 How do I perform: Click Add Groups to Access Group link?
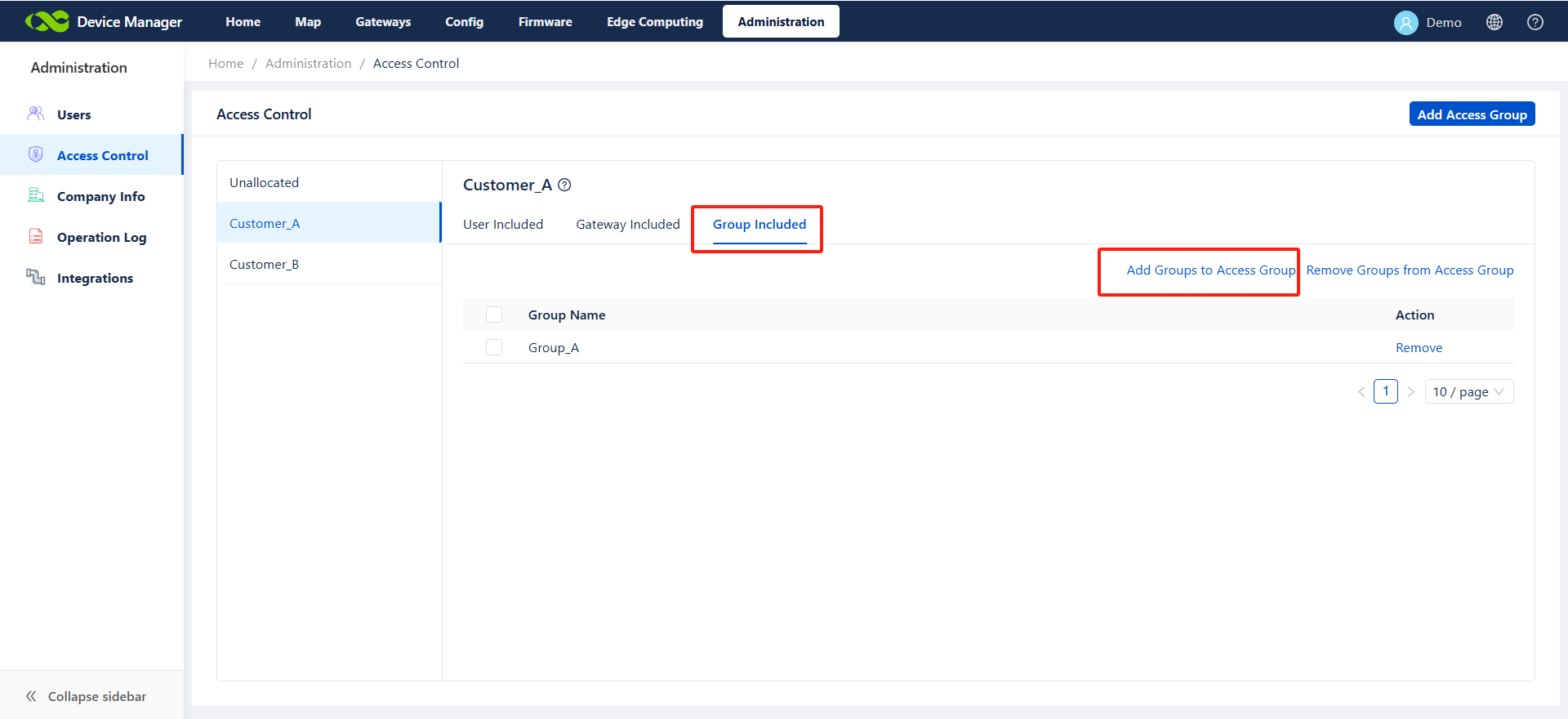[1210, 270]
